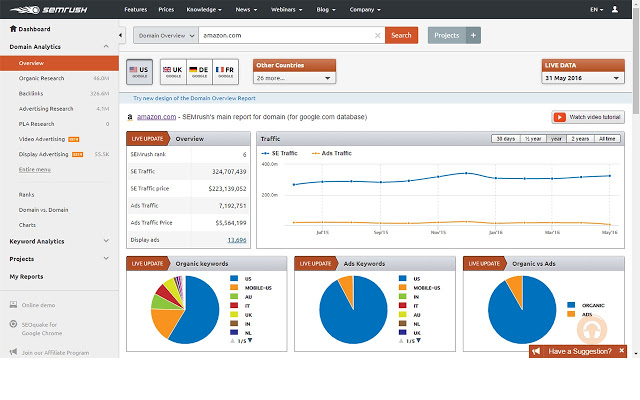Image resolution: width=640 pixels, height=400 pixels.
Task: Open the amazon.com domain link
Action: click(x=156, y=117)
